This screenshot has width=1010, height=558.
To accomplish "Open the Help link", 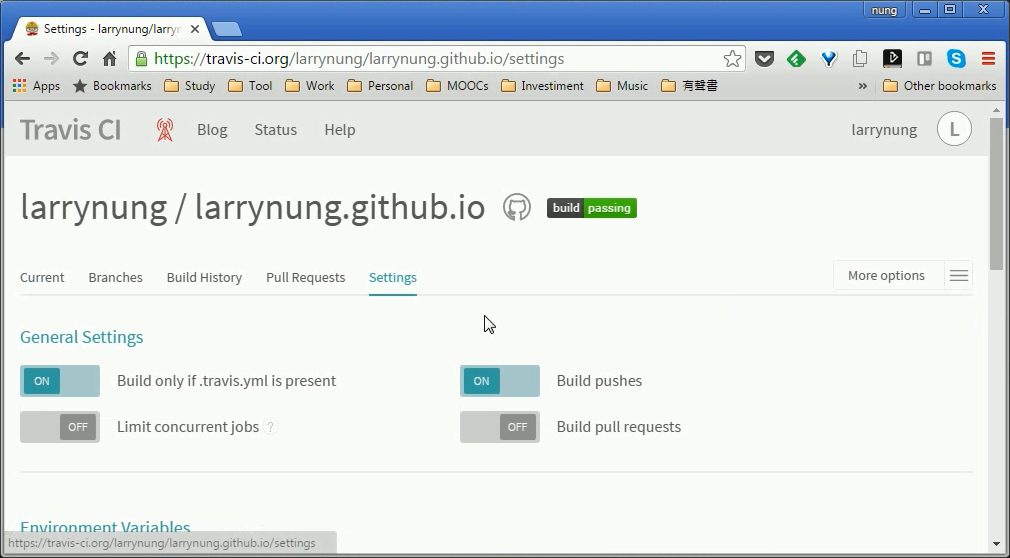I will 339,130.
